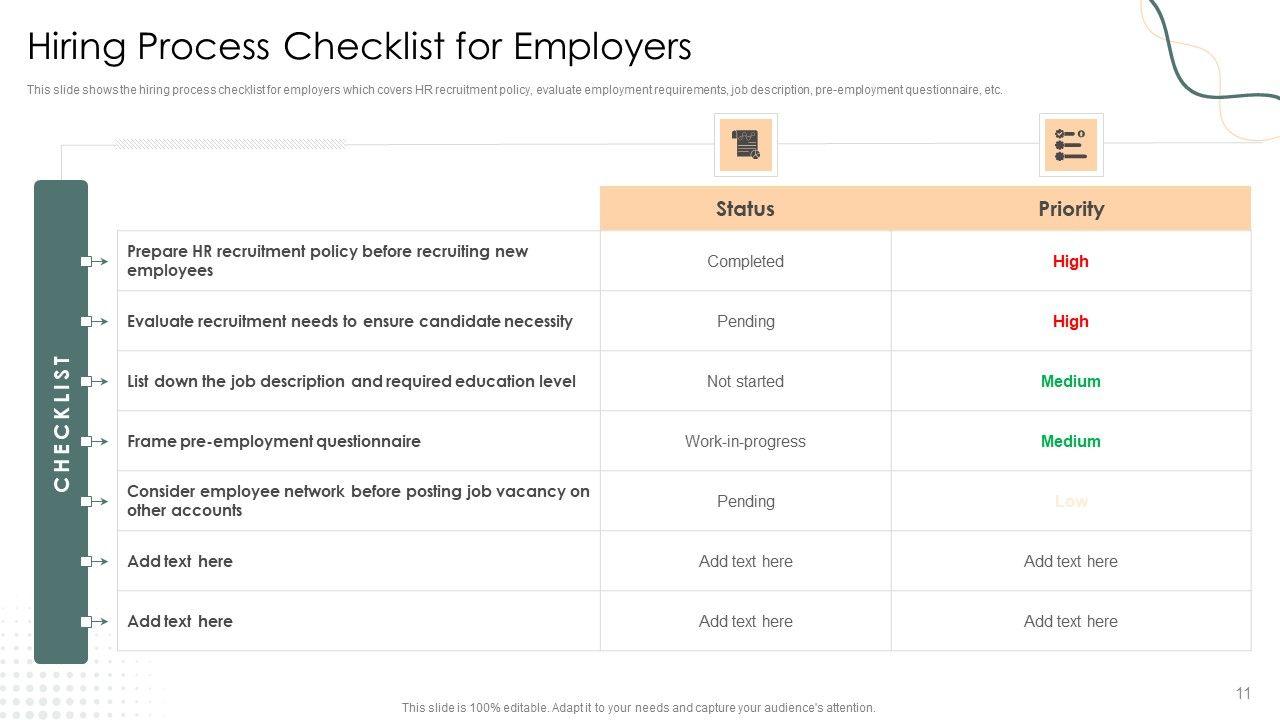Image resolution: width=1280 pixels, height=720 pixels.
Task: Click green Medium priority for job description row
Action: pyautogui.click(x=1070, y=382)
